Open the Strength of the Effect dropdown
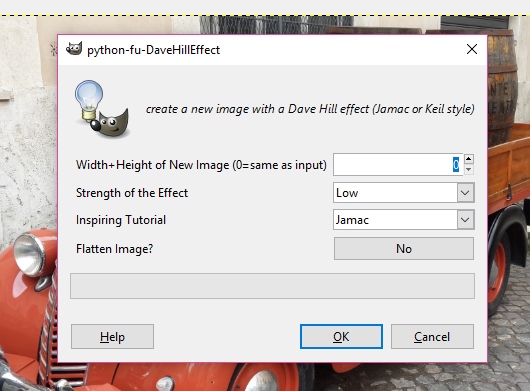This screenshot has height=391, width=530. [404, 193]
